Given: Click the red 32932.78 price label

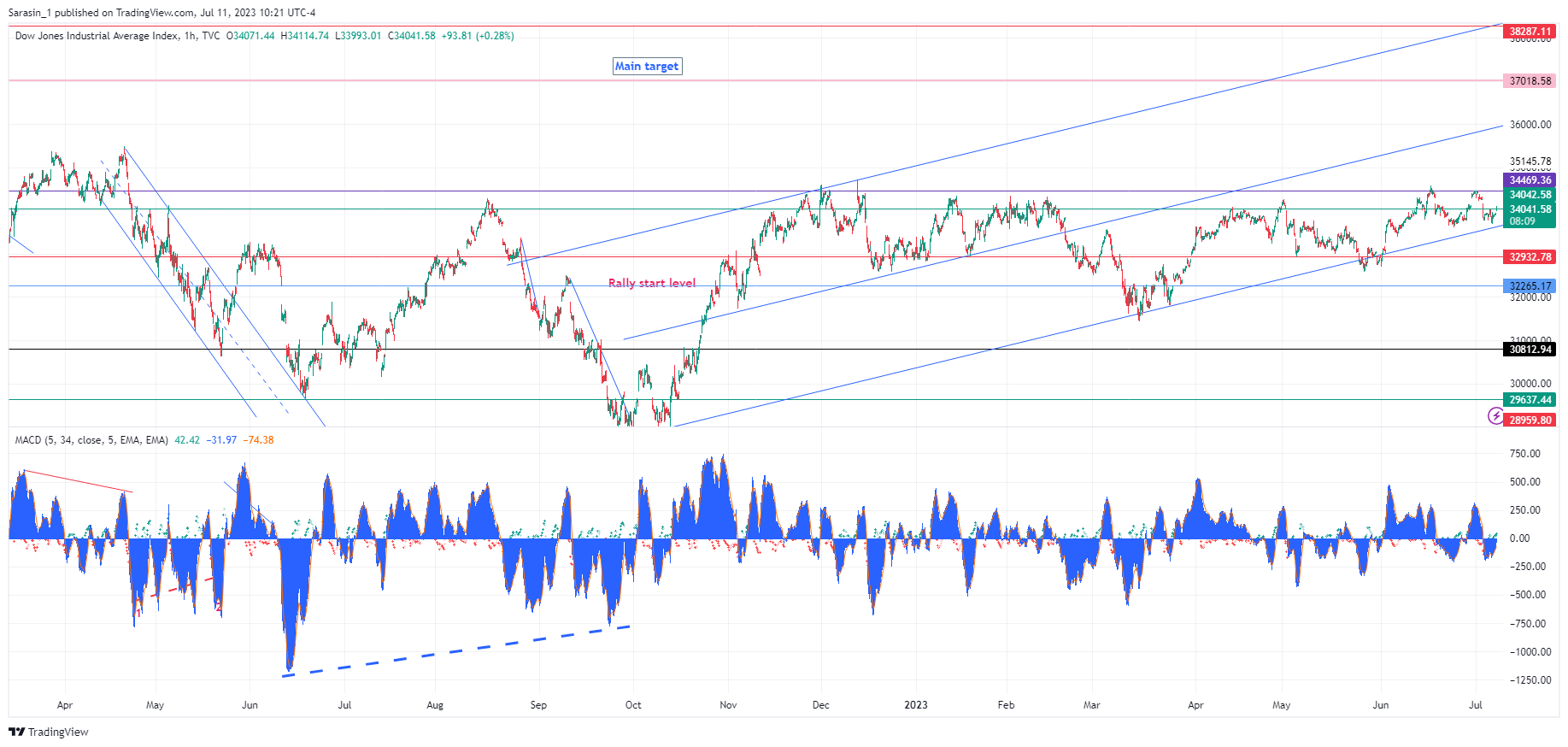Looking at the screenshot, I should [1530, 257].
